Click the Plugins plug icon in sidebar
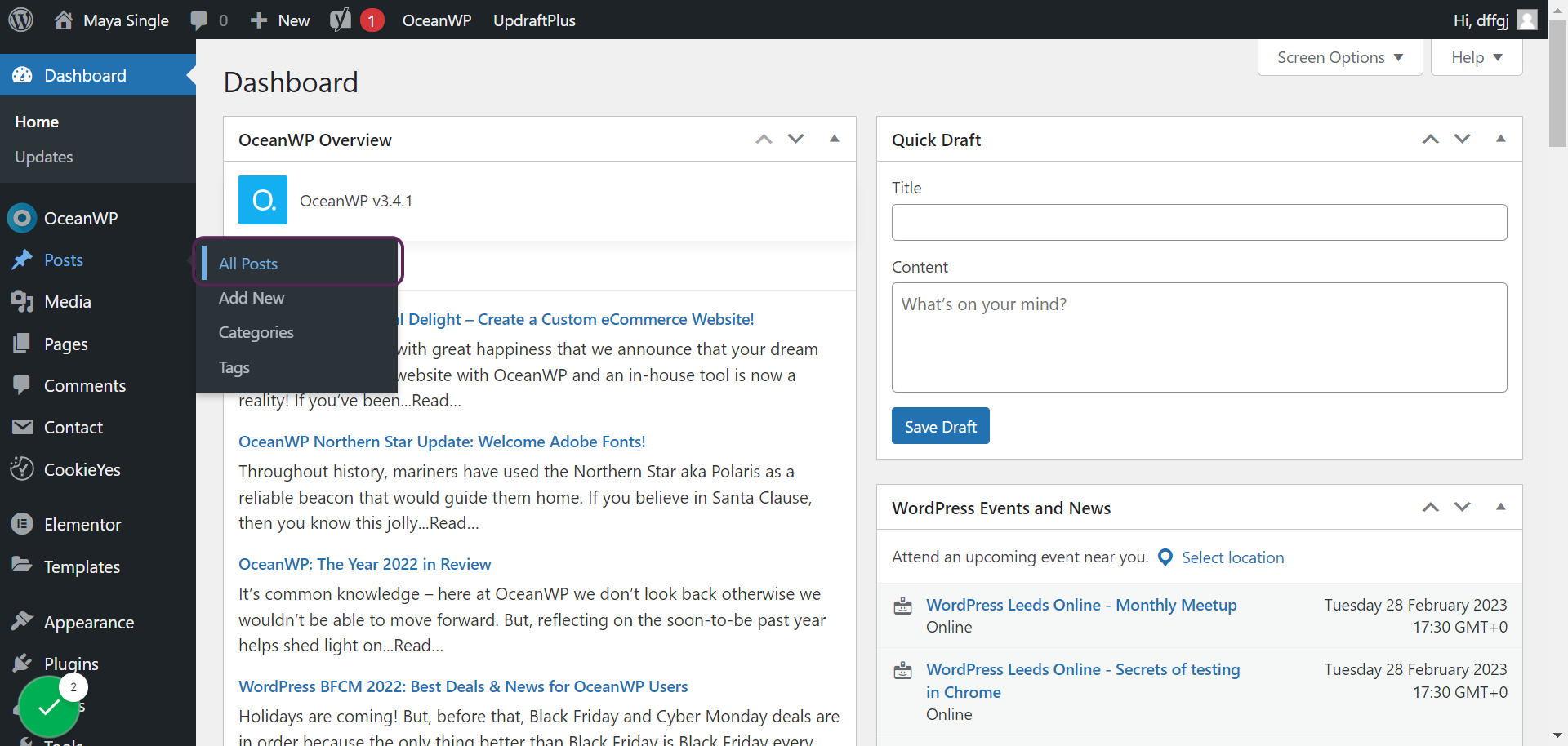 coord(22,663)
